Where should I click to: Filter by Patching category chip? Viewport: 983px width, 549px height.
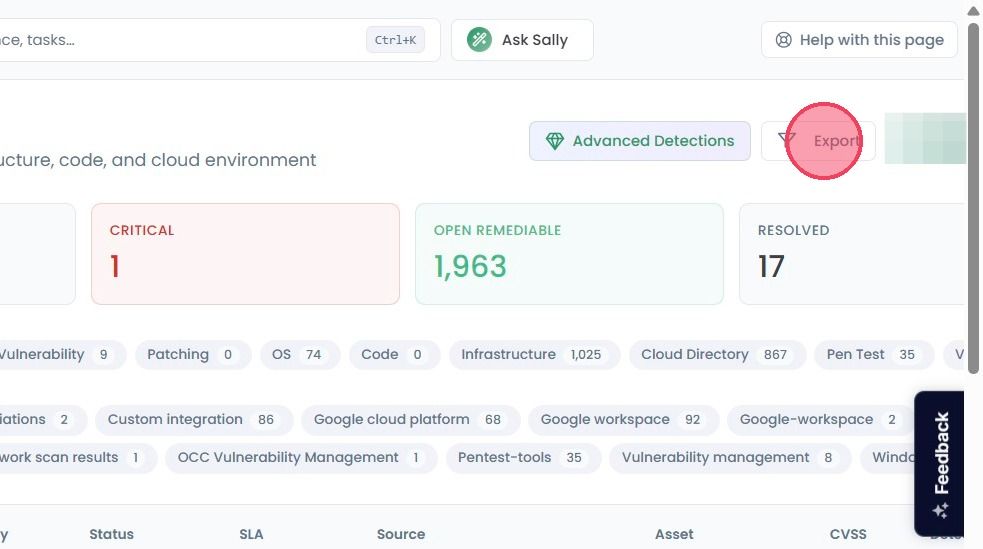[x=193, y=355]
